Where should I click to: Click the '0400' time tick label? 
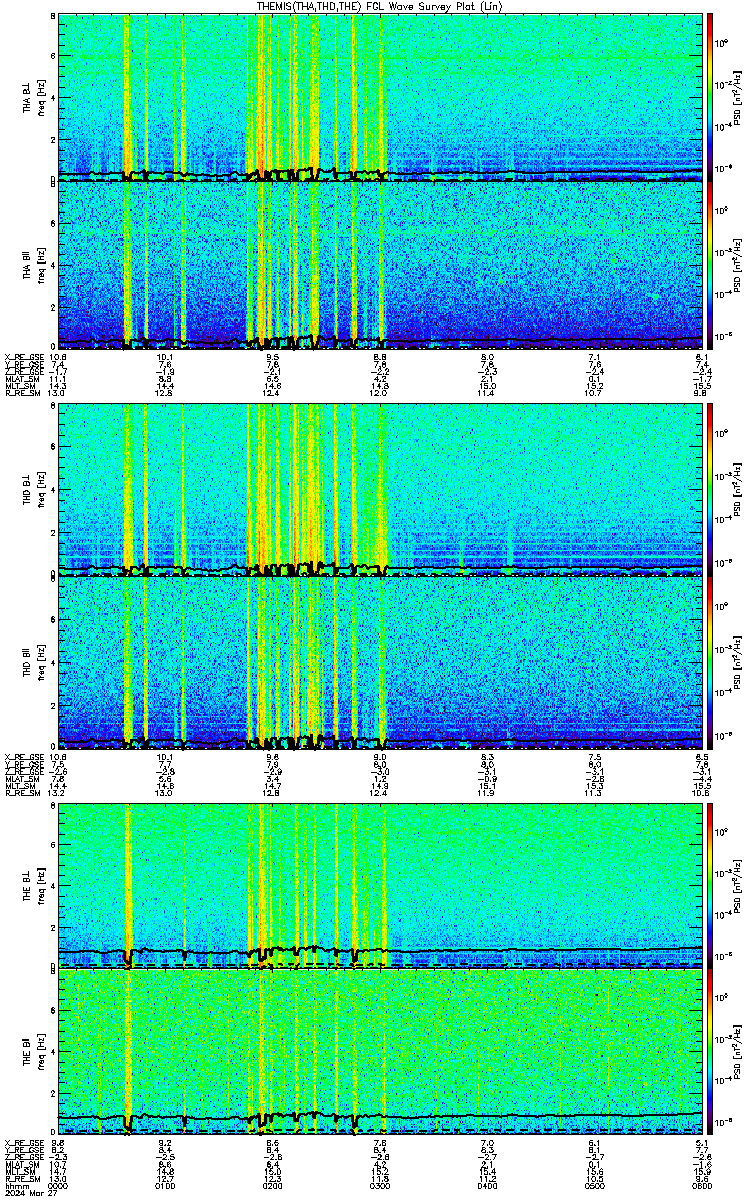(x=487, y=1186)
